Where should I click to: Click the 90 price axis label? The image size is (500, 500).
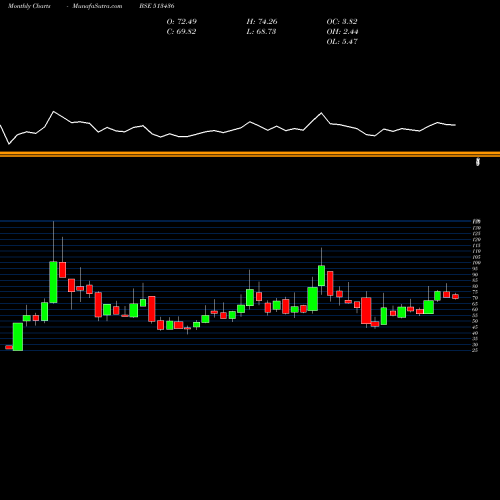coord(475,274)
